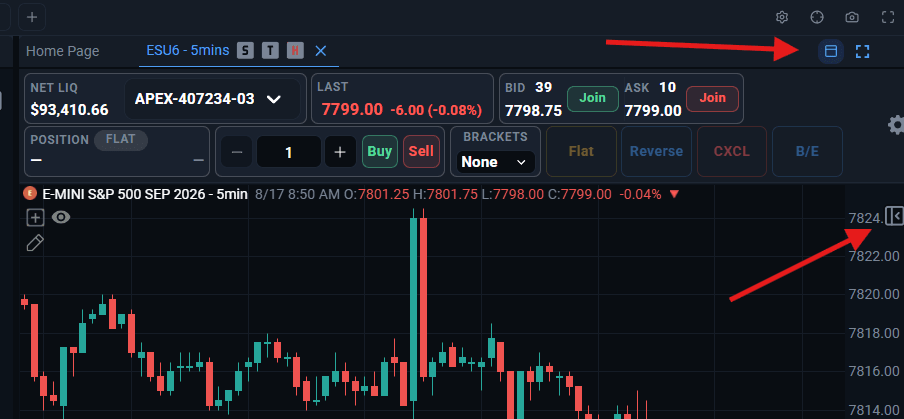
Task: Click the 7820.00 price axis label
Action: 874,295
